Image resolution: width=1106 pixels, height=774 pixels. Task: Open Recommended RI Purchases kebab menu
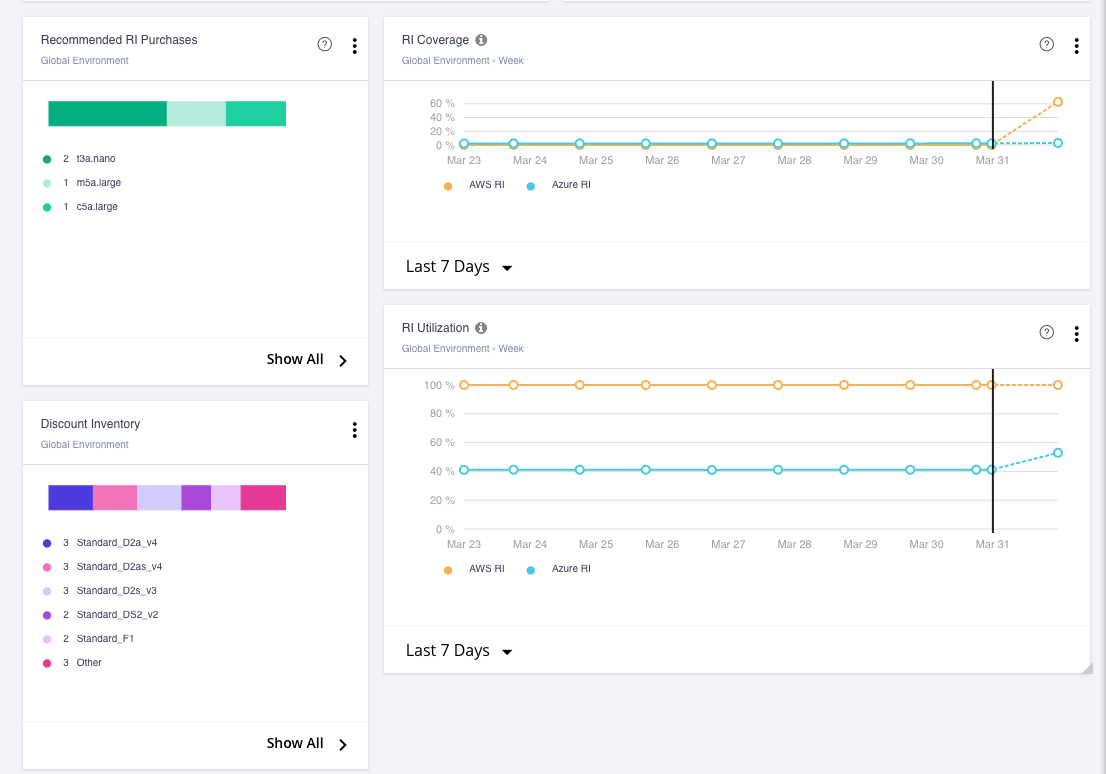click(354, 45)
